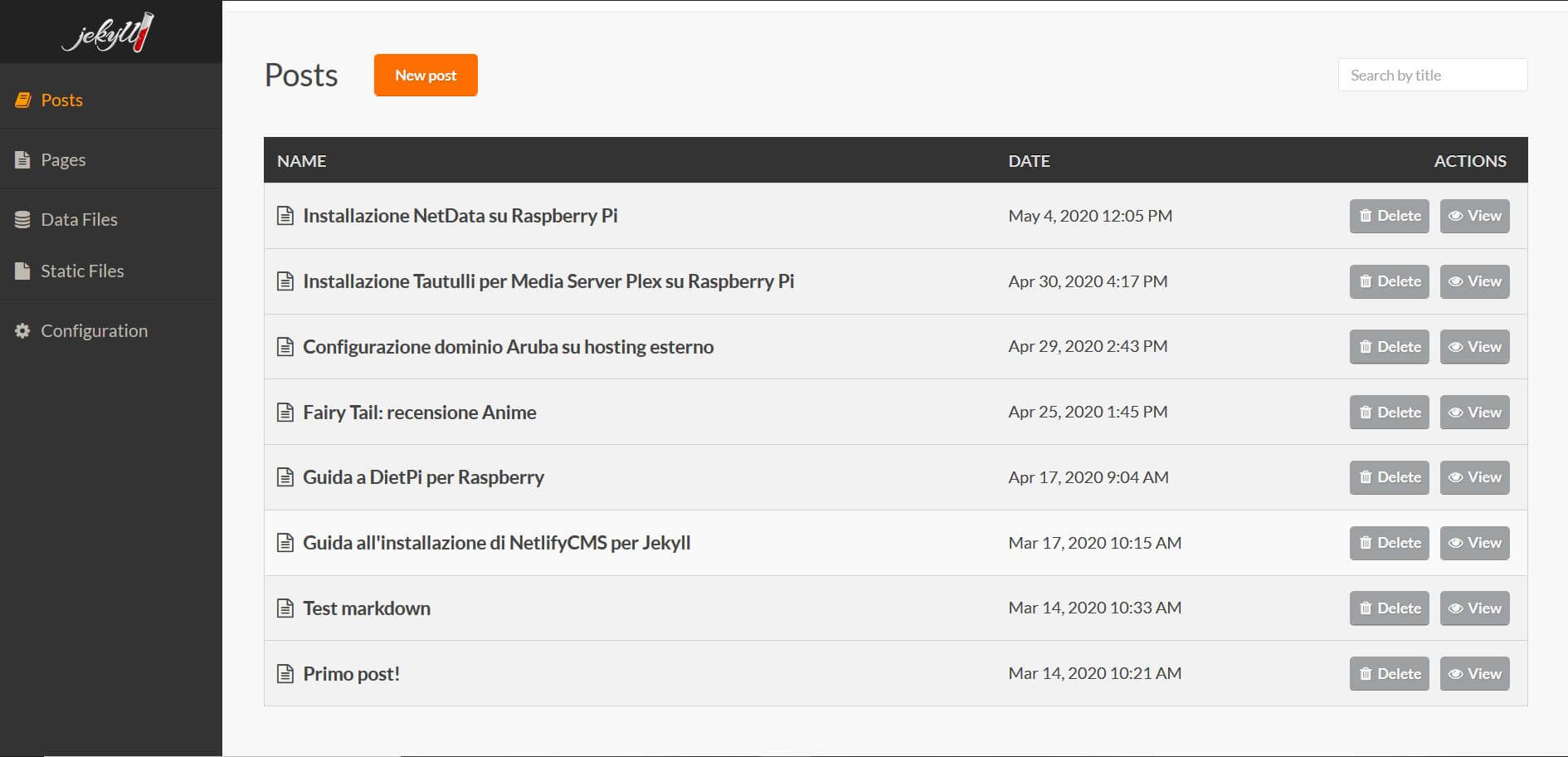The width and height of the screenshot is (1568, 757).
Task: Click the file icon next to 'Guida a DietPi per Raspberry'
Action: pyautogui.click(x=285, y=477)
